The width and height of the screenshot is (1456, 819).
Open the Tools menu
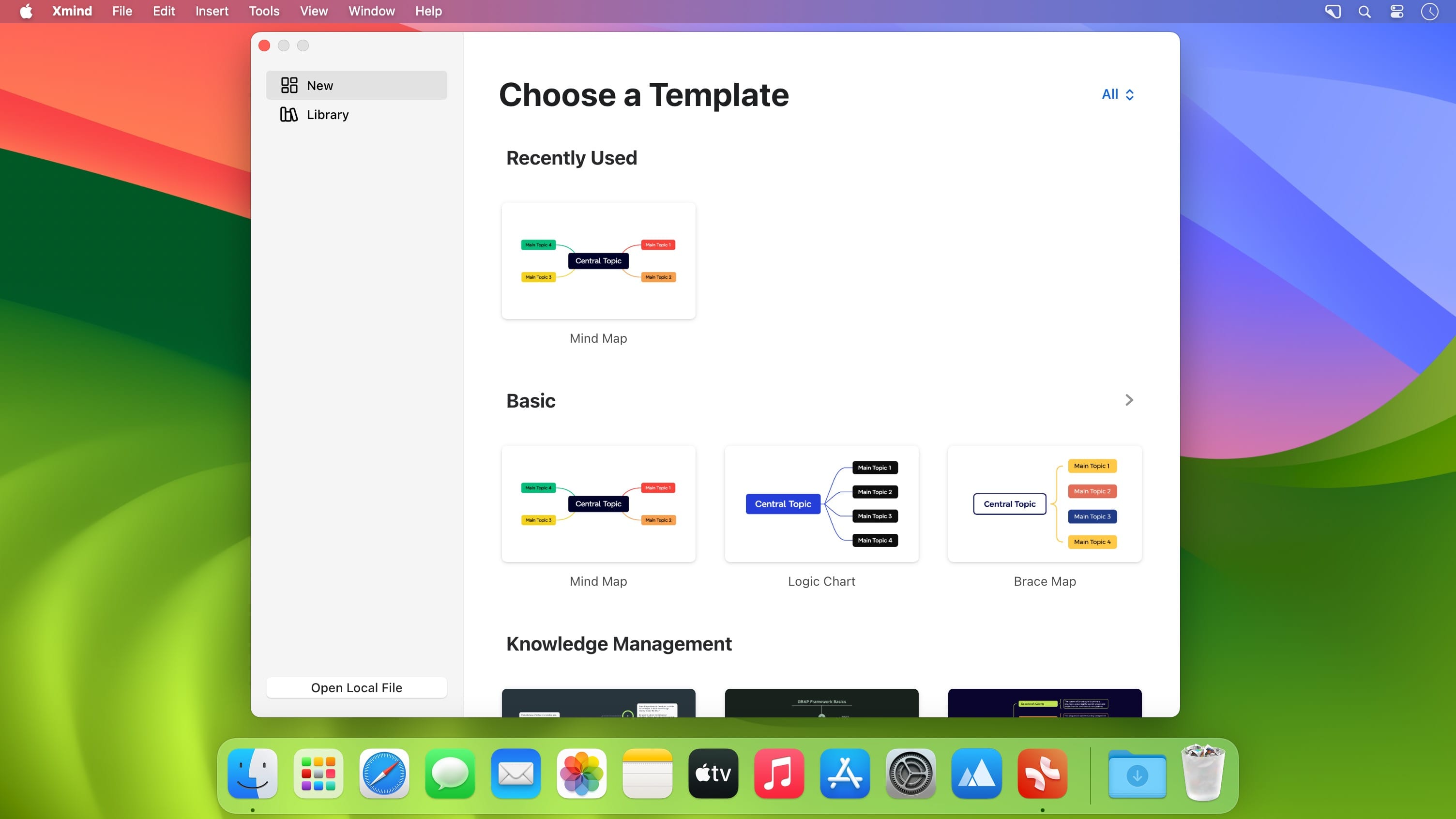264,11
